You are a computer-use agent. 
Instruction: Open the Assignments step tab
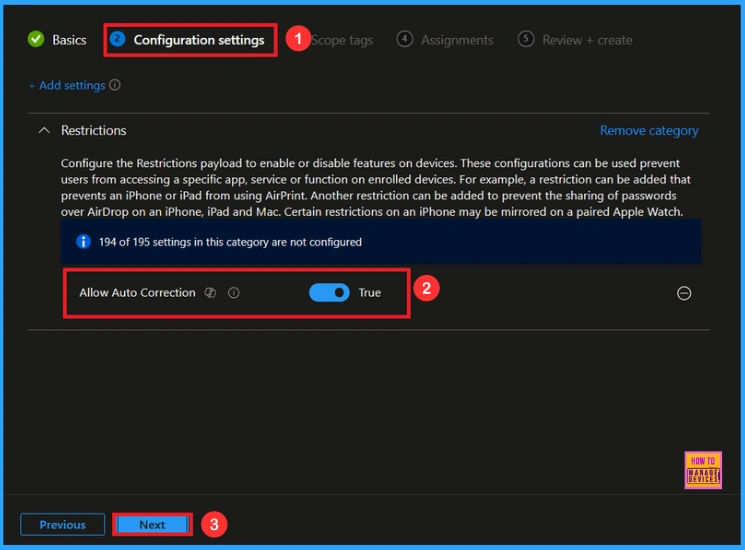[445, 40]
